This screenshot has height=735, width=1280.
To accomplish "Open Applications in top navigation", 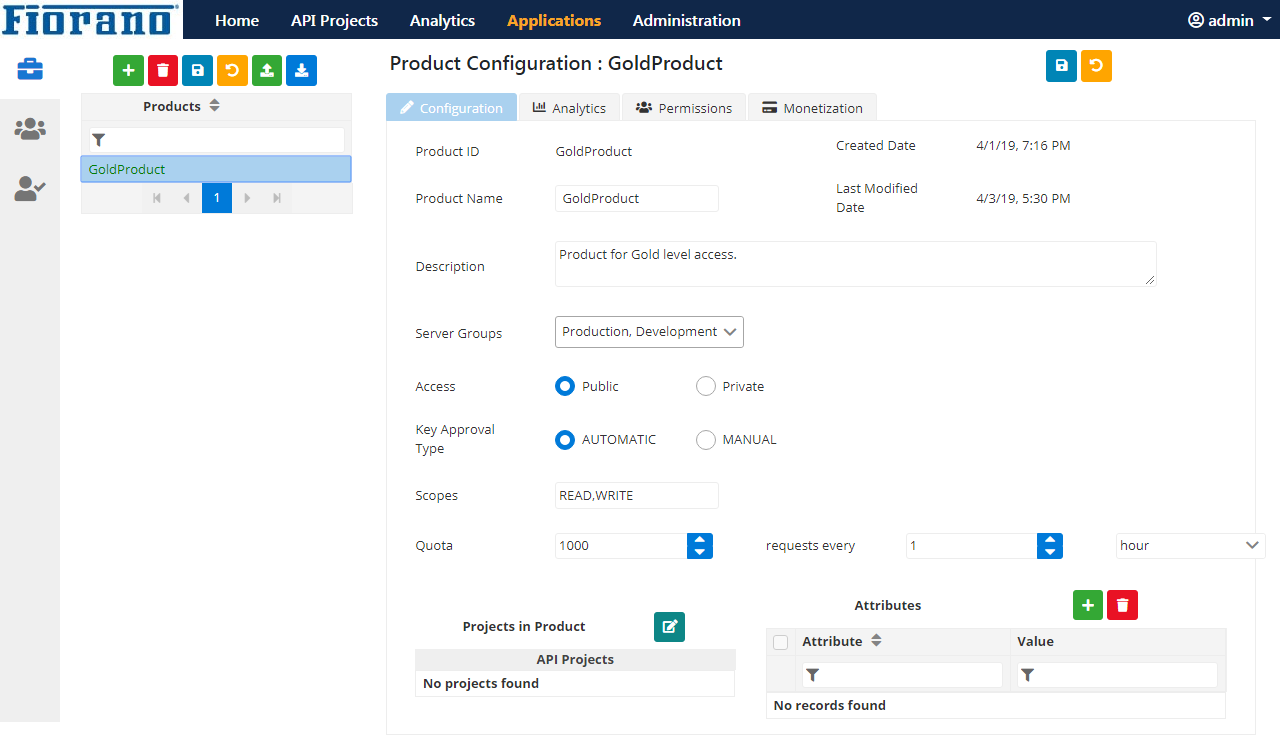I will point(554,20).
